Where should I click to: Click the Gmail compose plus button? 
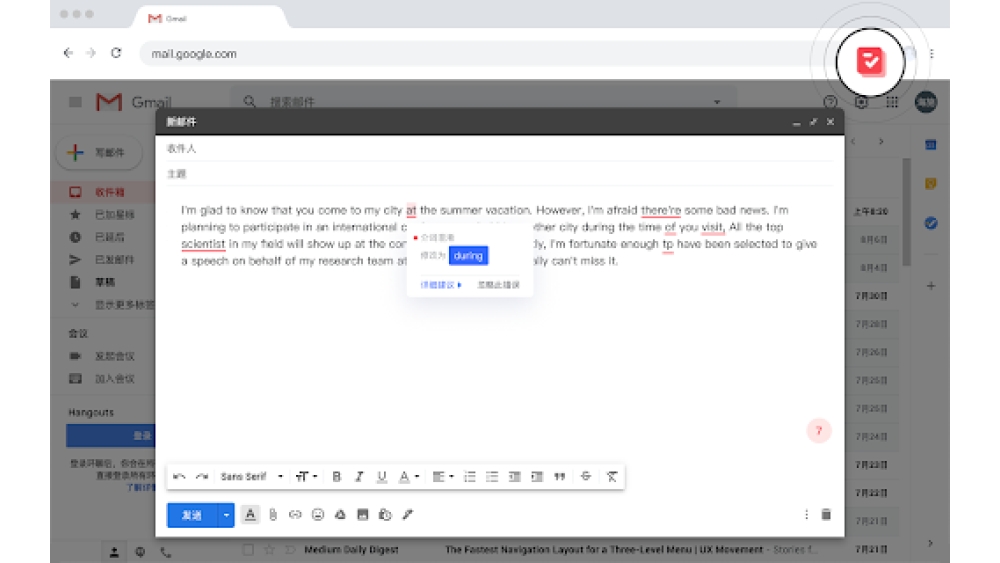(99, 152)
